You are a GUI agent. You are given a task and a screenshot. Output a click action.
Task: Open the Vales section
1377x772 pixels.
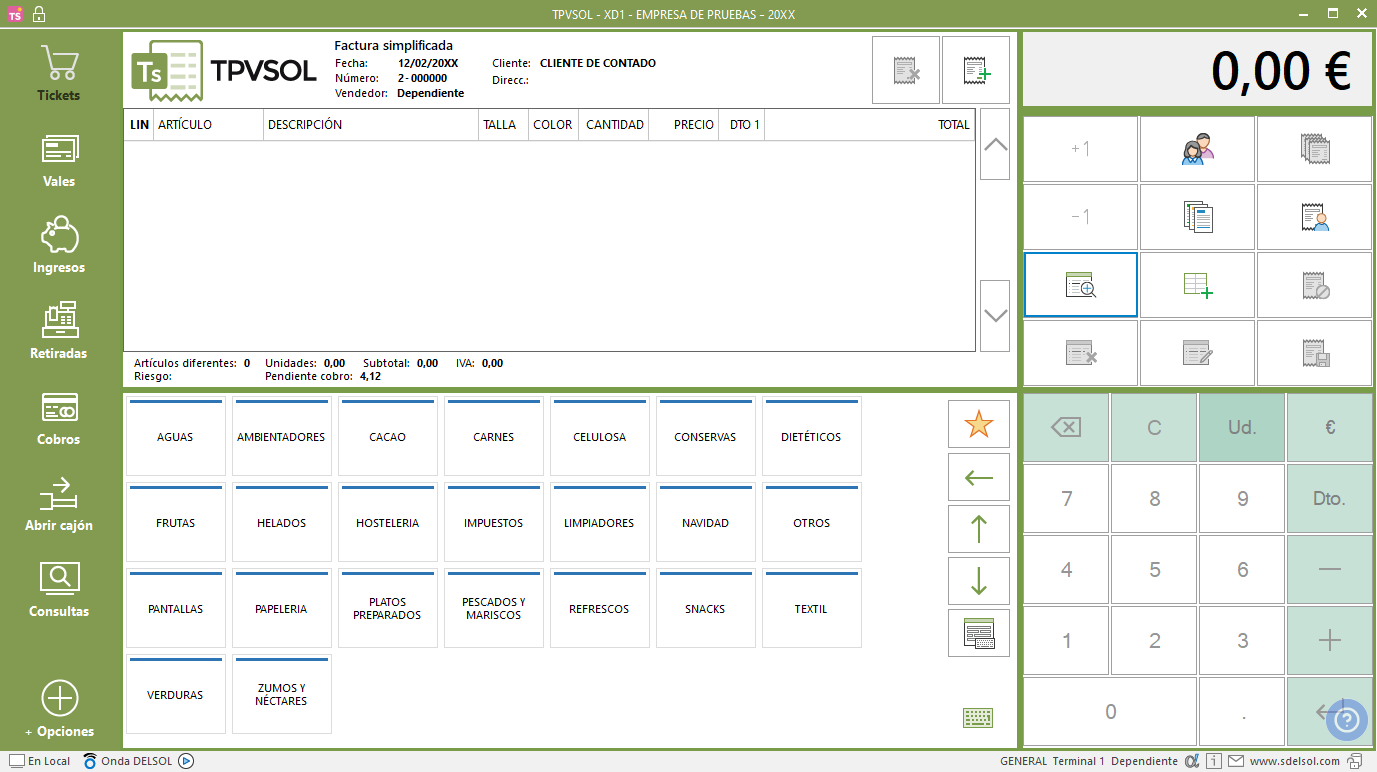(x=59, y=160)
